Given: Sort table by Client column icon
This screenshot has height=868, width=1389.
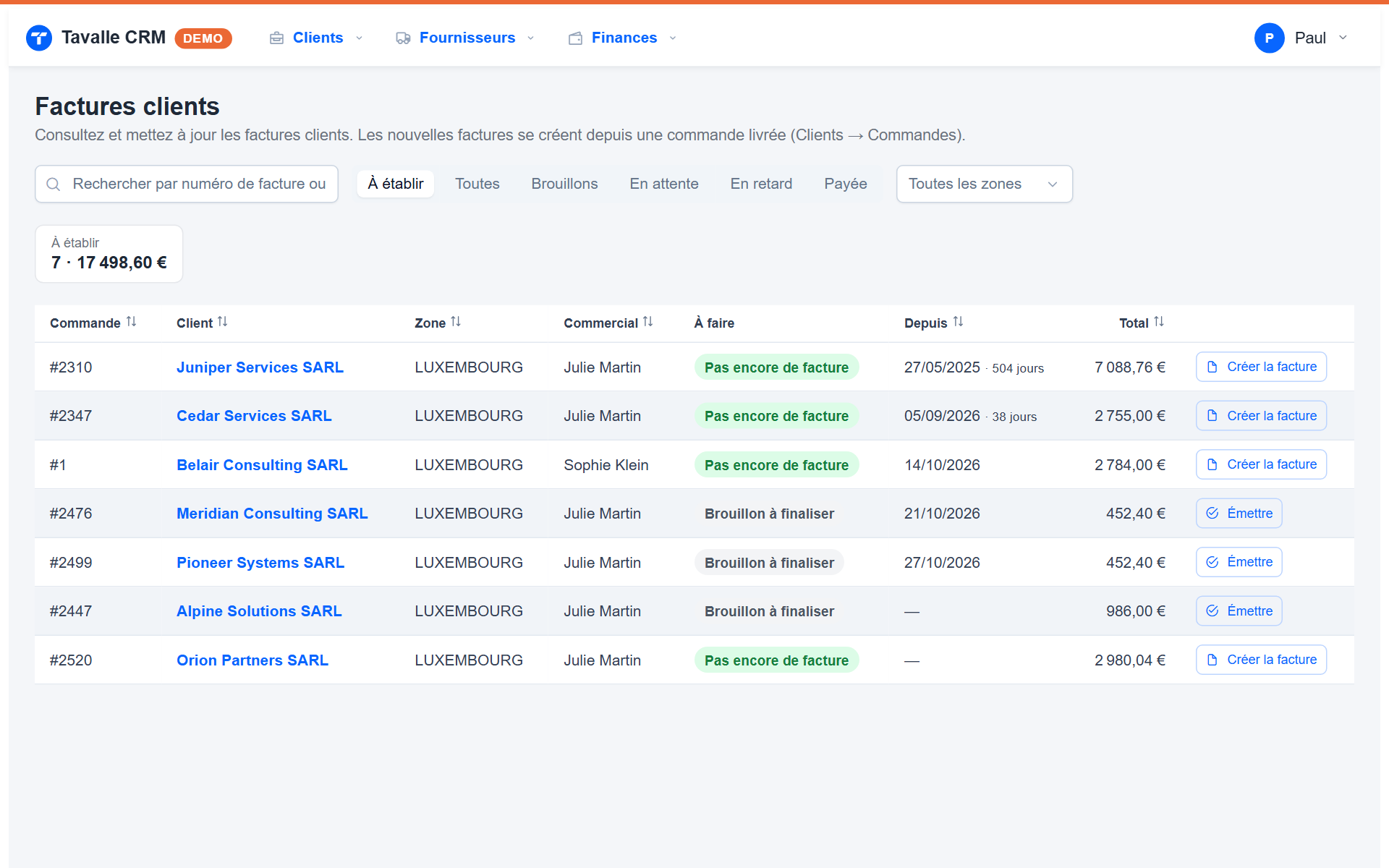Looking at the screenshot, I should [x=223, y=322].
